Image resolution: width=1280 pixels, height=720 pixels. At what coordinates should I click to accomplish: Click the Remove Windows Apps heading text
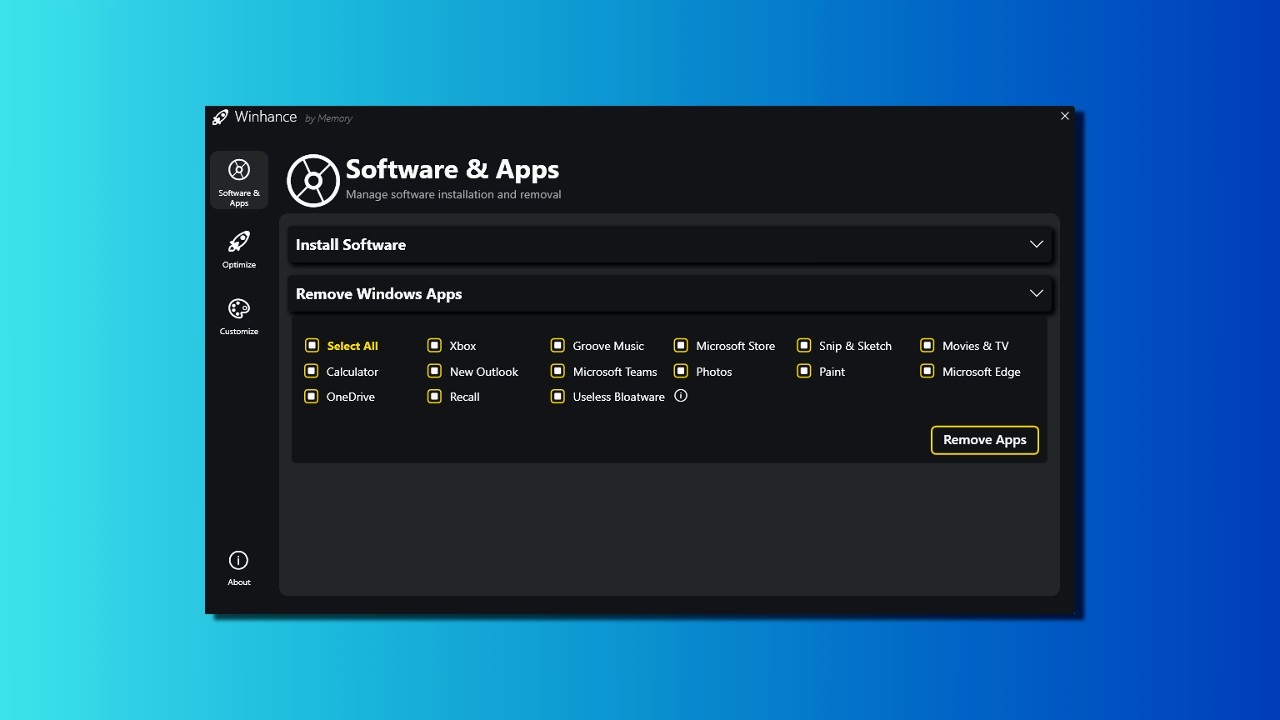pyautogui.click(x=379, y=294)
